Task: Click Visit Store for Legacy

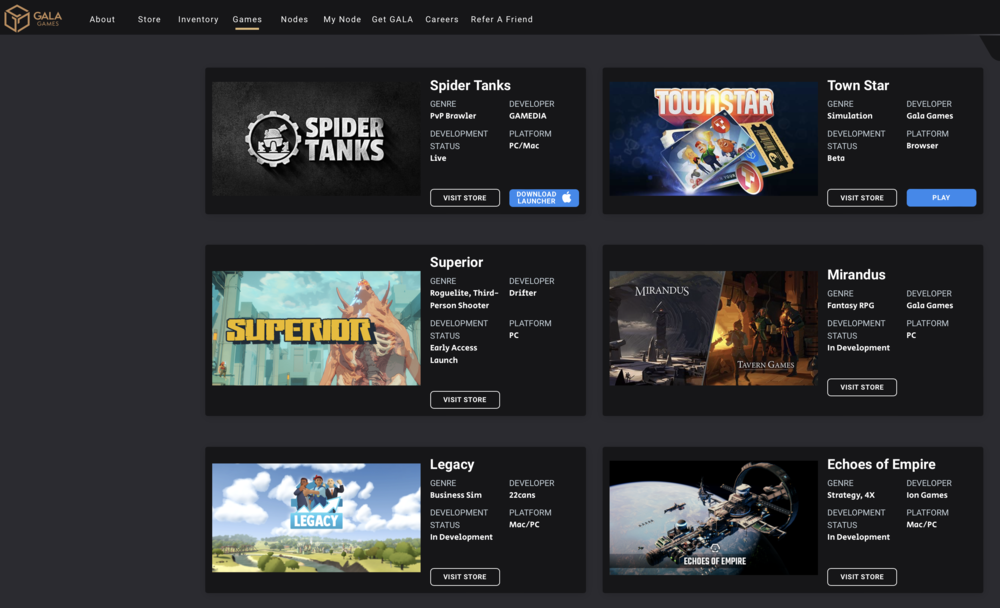Action: 465,577
